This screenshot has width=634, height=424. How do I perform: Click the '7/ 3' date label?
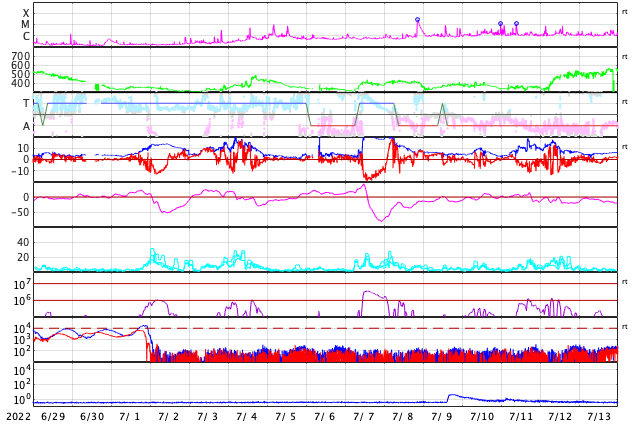point(208,416)
